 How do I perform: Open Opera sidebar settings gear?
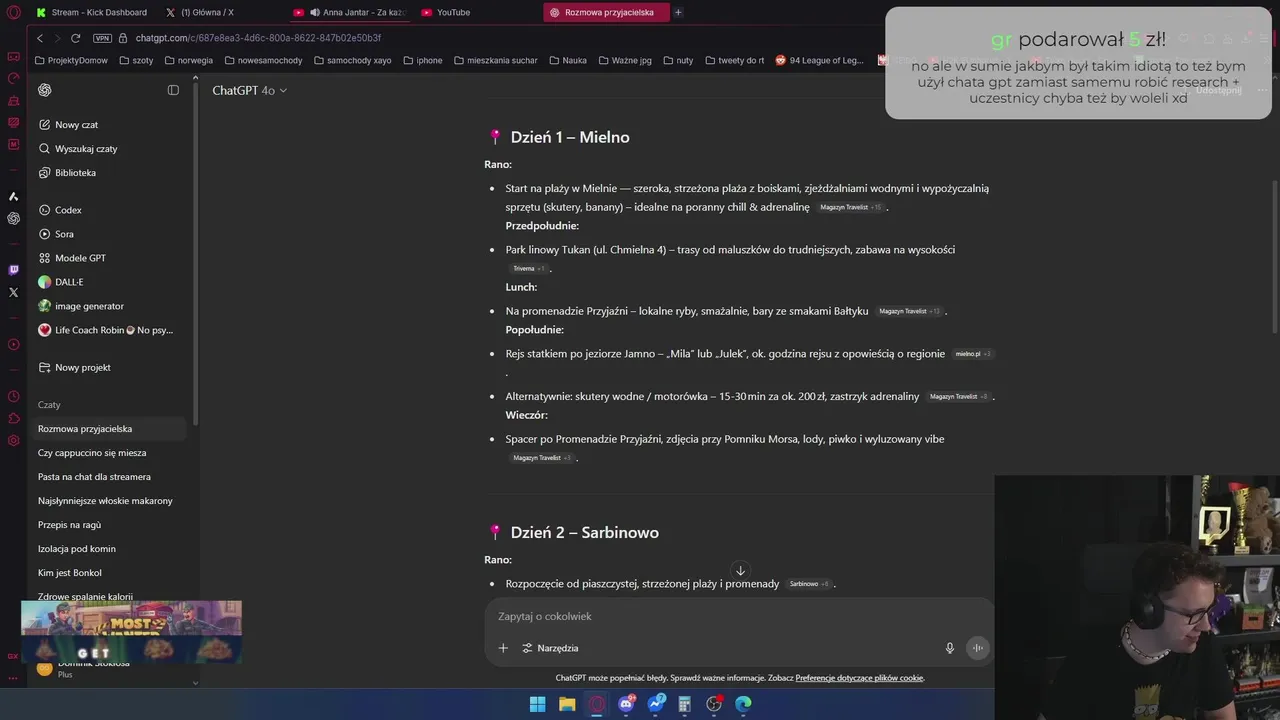(13, 441)
